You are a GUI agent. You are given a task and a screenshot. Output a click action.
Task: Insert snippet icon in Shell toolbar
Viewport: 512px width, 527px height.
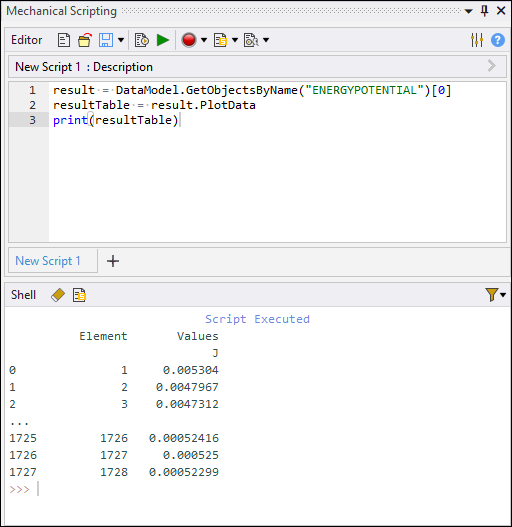click(x=79, y=295)
